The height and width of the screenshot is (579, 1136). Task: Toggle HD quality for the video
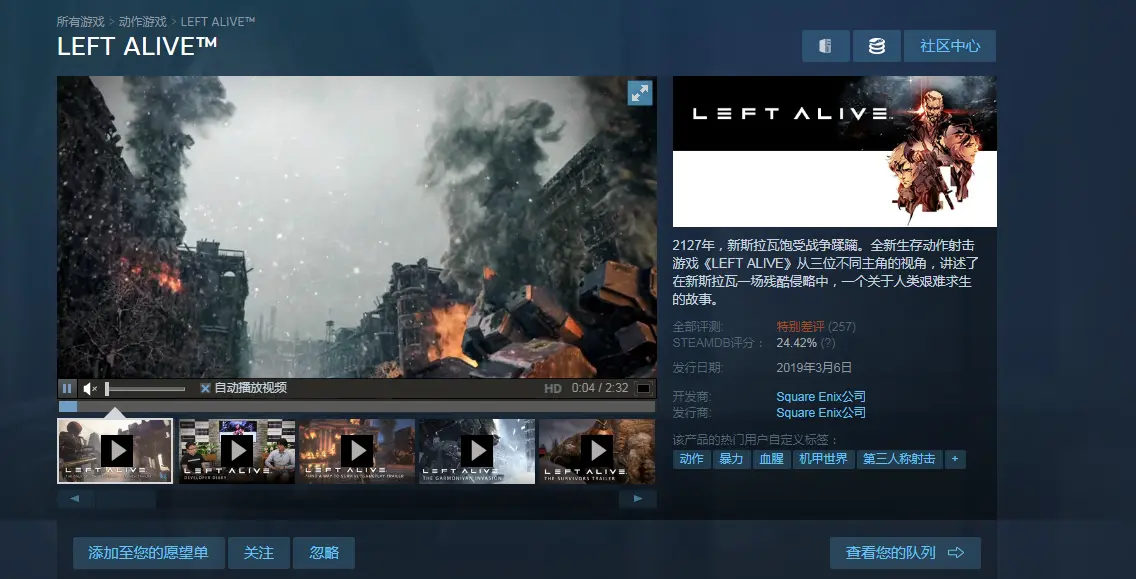pyautogui.click(x=553, y=388)
